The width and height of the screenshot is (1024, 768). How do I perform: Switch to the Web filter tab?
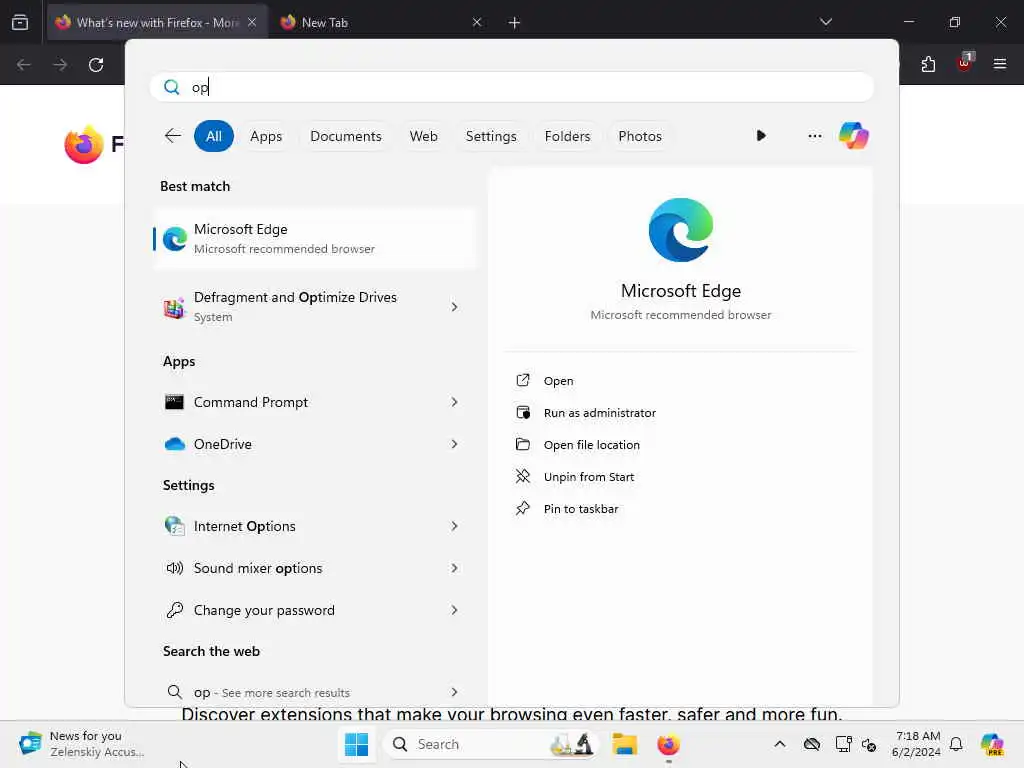pyautogui.click(x=423, y=136)
